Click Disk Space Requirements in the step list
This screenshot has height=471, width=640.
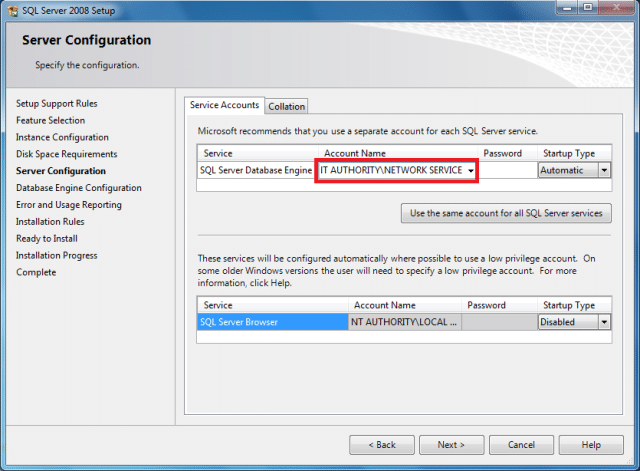(67, 154)
